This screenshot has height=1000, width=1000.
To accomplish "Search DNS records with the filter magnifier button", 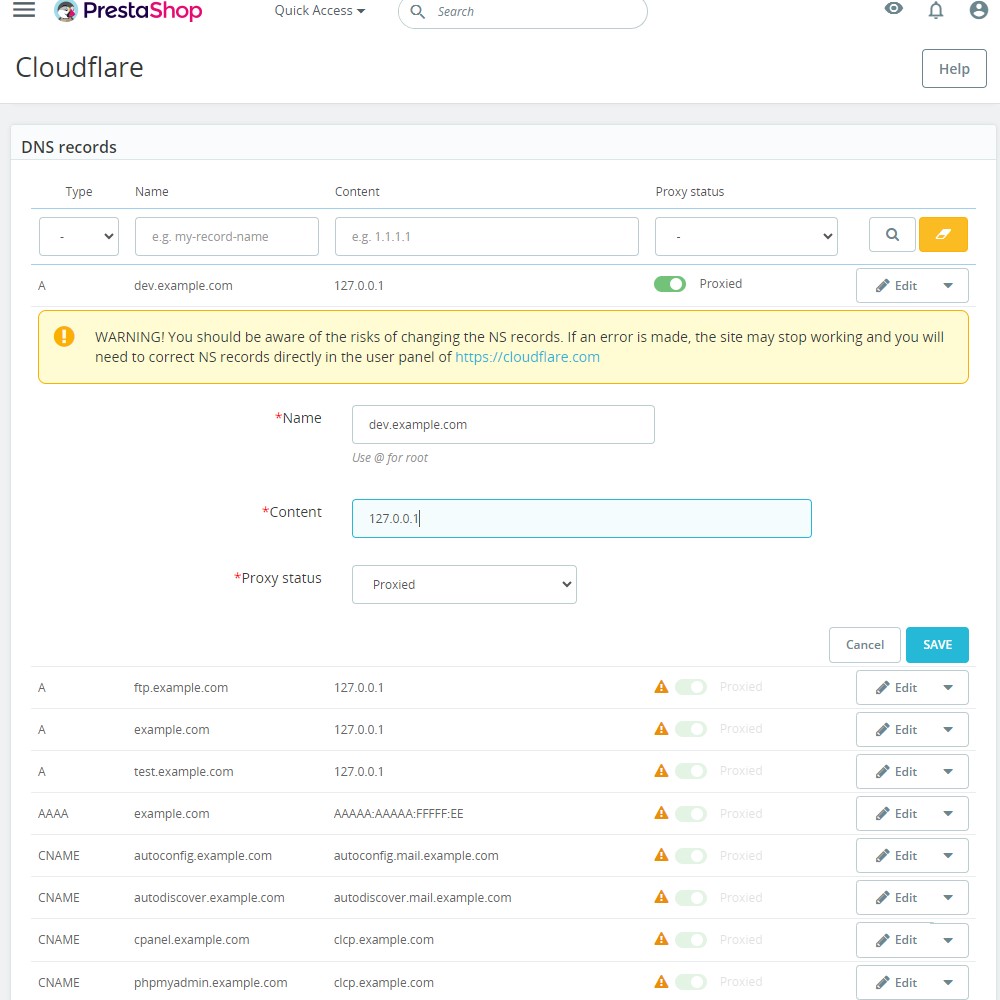I will coord(892,235).
